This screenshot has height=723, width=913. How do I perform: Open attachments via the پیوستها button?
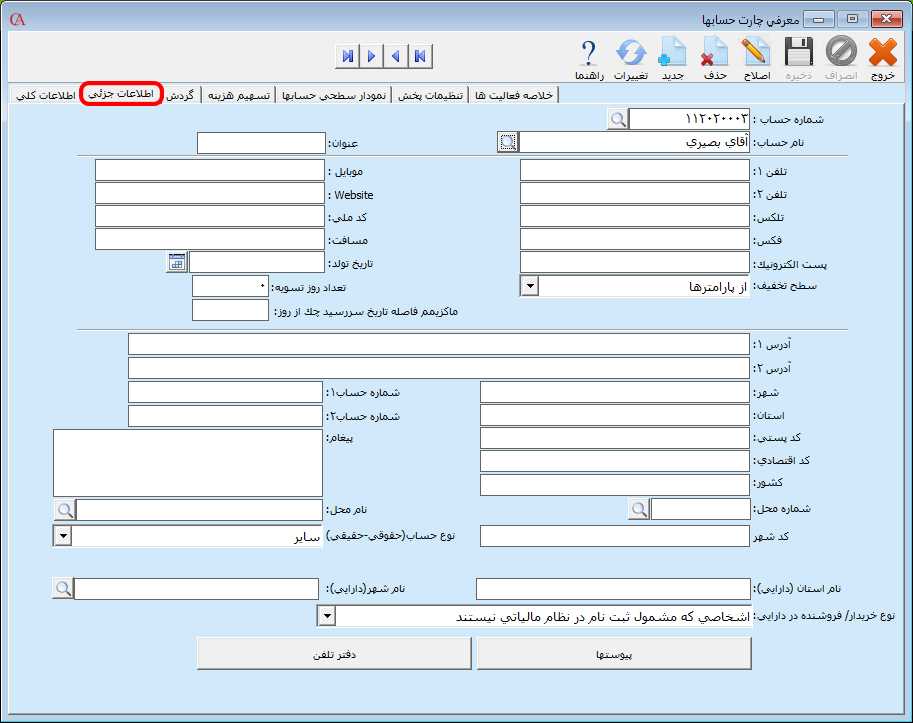pyautogui.click(x=615, y=652)
